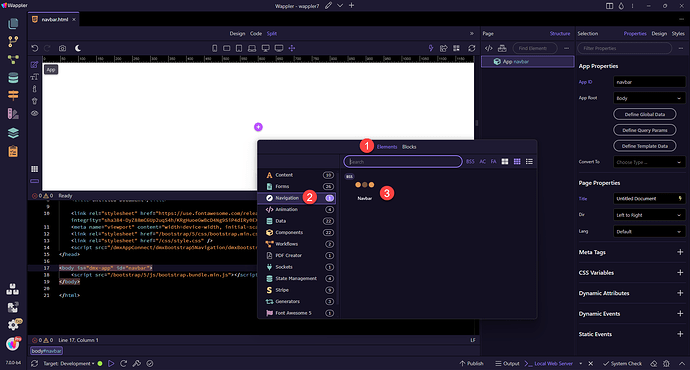Open the Git manager sidebar icon
The width and height of the screenshot is (690, 370).
point(13,41)
